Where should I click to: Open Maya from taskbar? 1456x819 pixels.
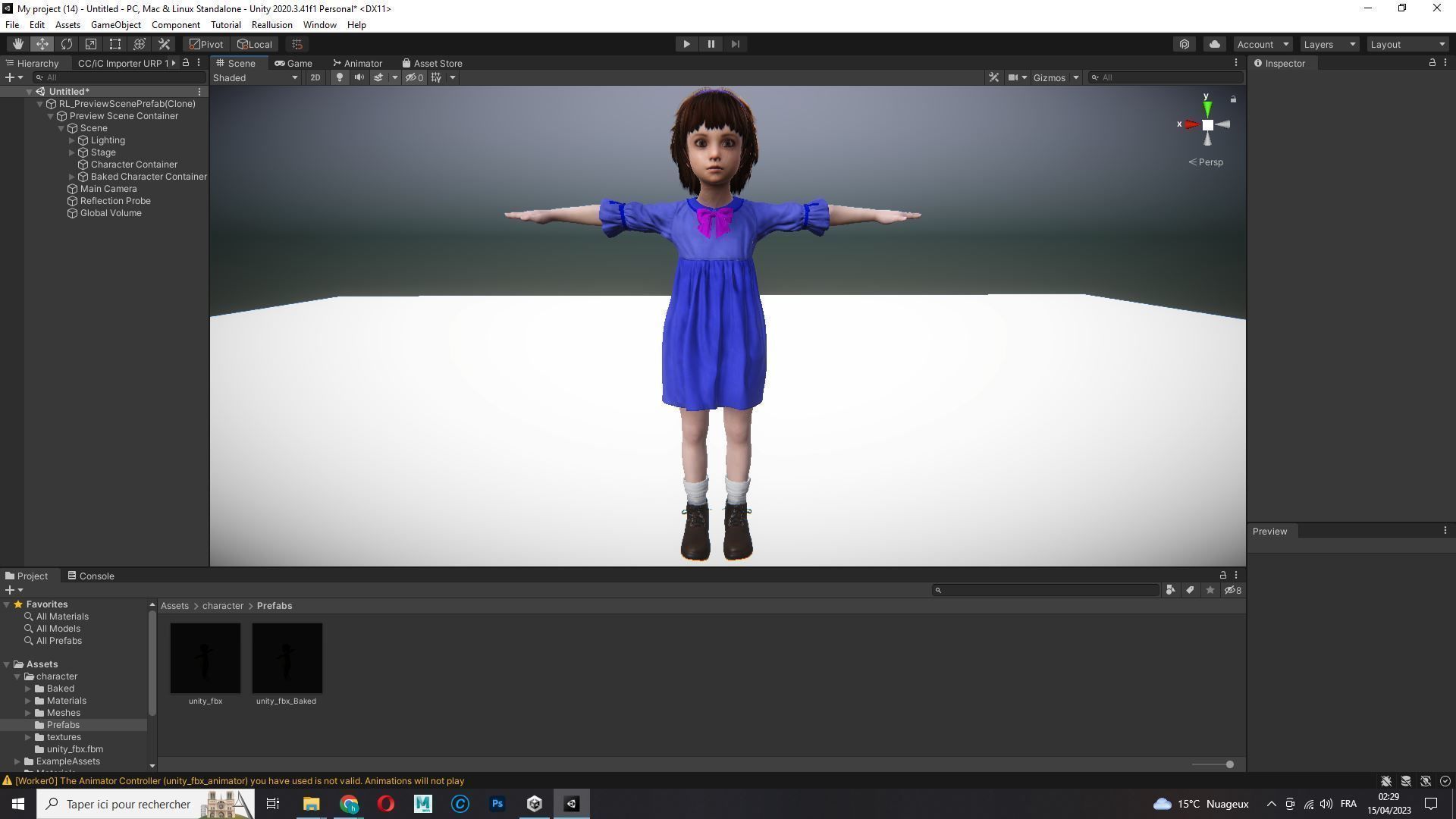pos(423,804)
